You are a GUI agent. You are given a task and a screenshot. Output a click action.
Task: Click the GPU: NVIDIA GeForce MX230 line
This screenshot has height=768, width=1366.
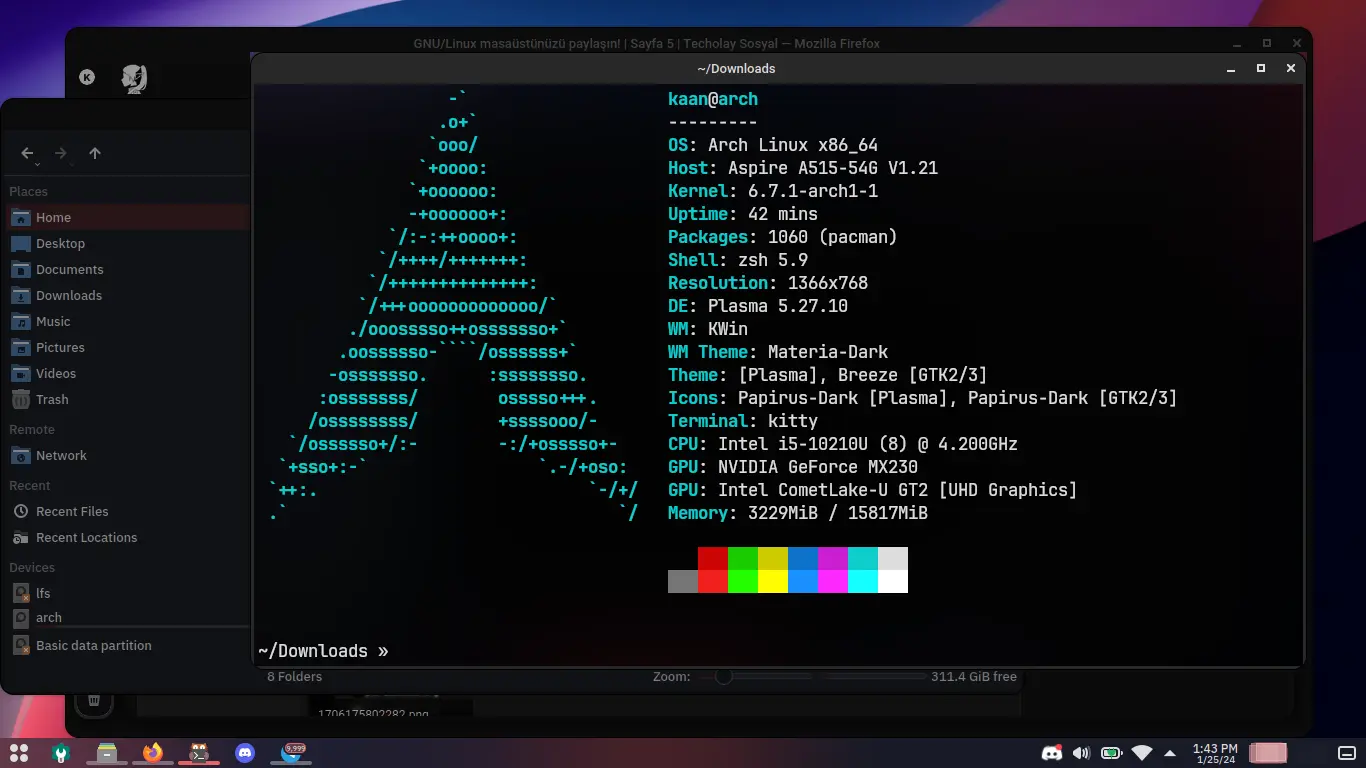pyautogui.click(x=793, y=467)
